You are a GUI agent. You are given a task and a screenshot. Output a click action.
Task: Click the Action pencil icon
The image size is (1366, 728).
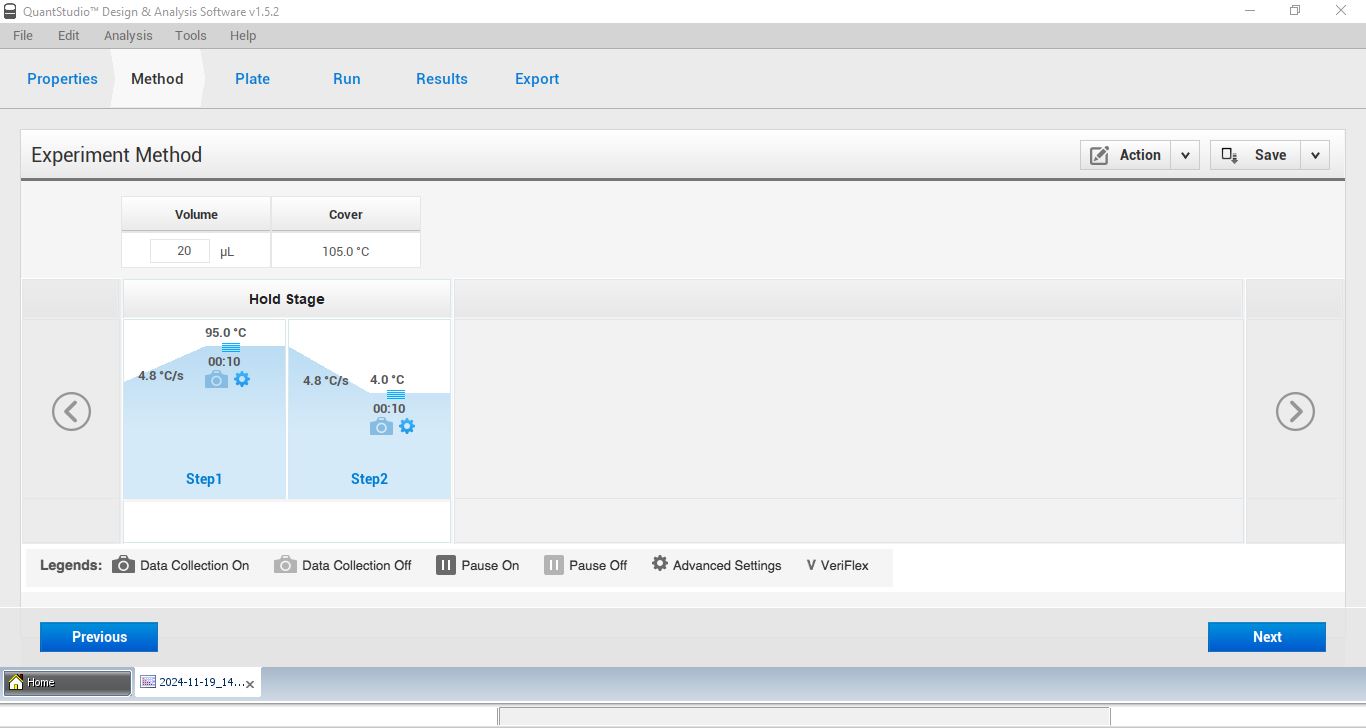tap(1099, 155)
